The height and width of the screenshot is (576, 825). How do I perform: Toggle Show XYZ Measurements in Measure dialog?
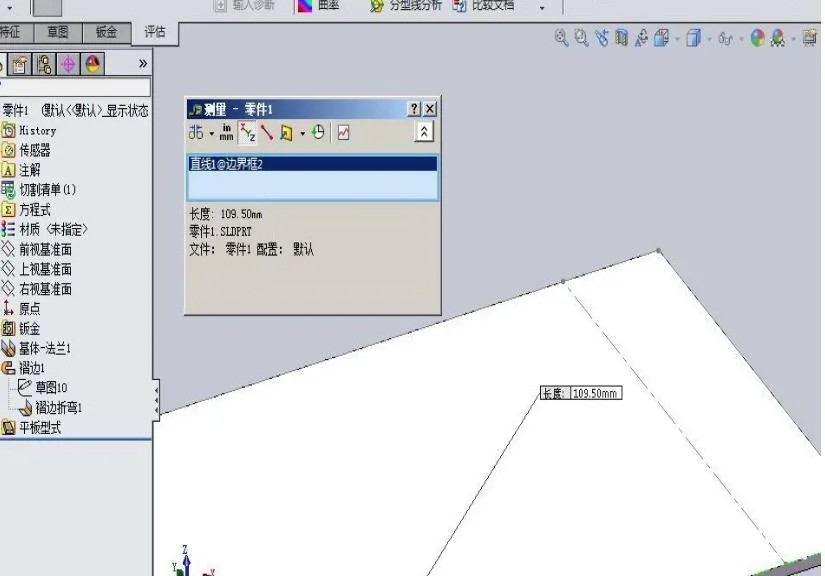click(x=247, y=133)
